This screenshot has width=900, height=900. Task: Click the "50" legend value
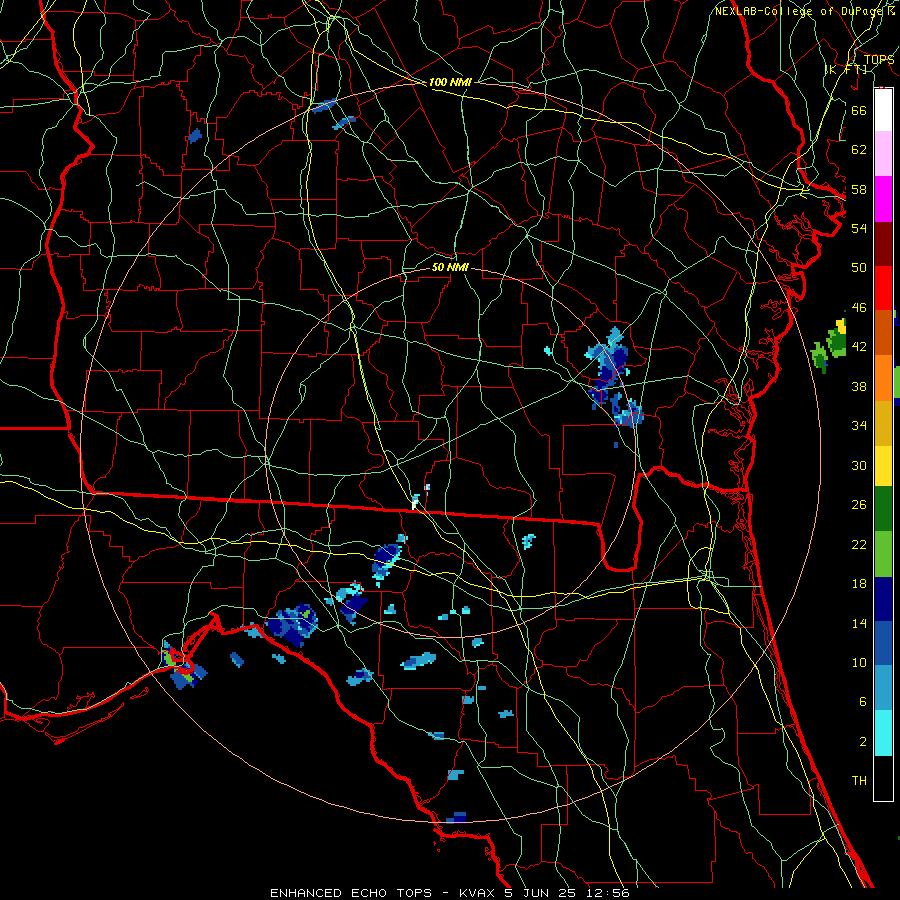tap(859, 267)
